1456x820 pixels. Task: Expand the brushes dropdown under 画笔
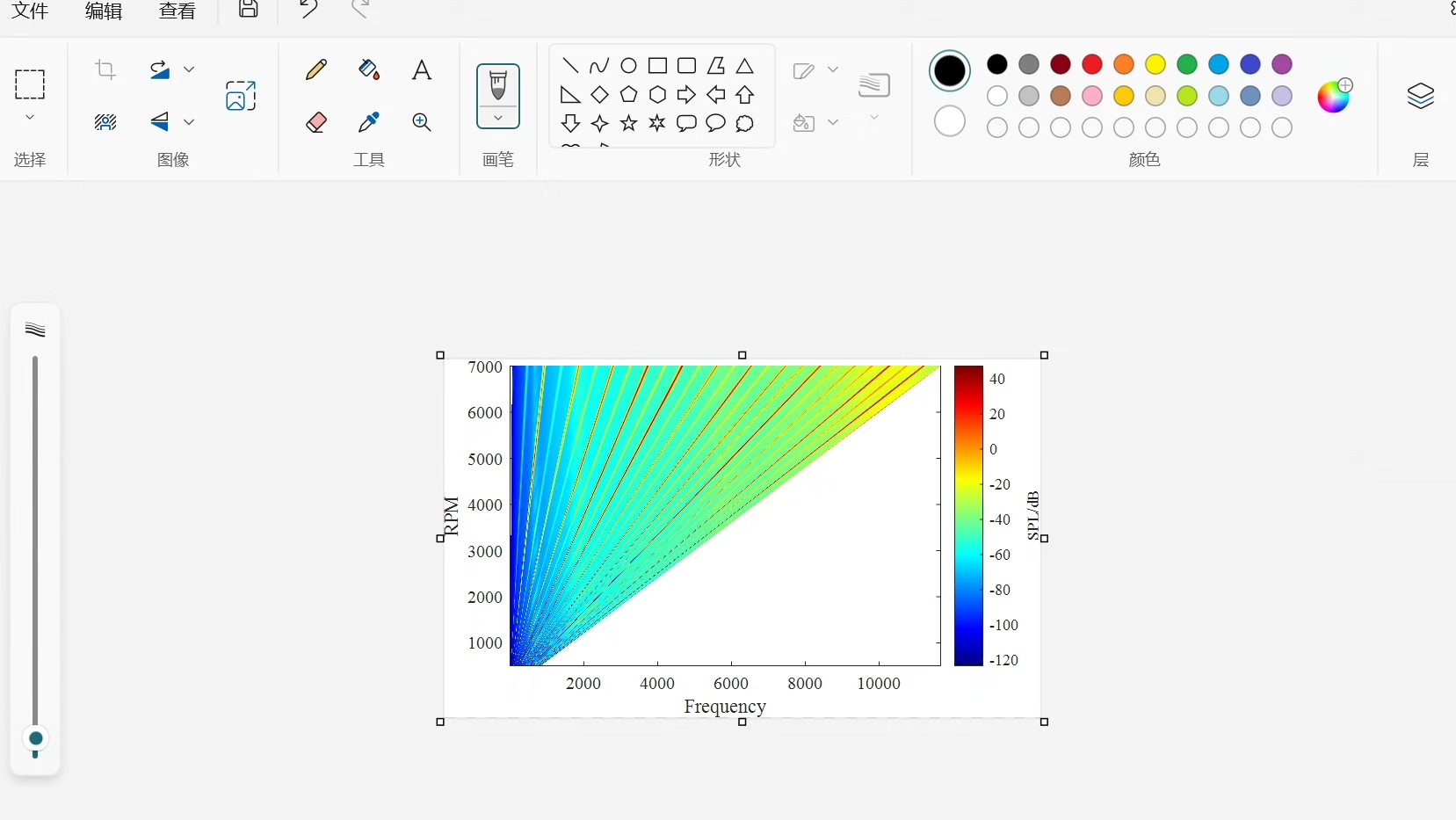(x=498, y=117)
